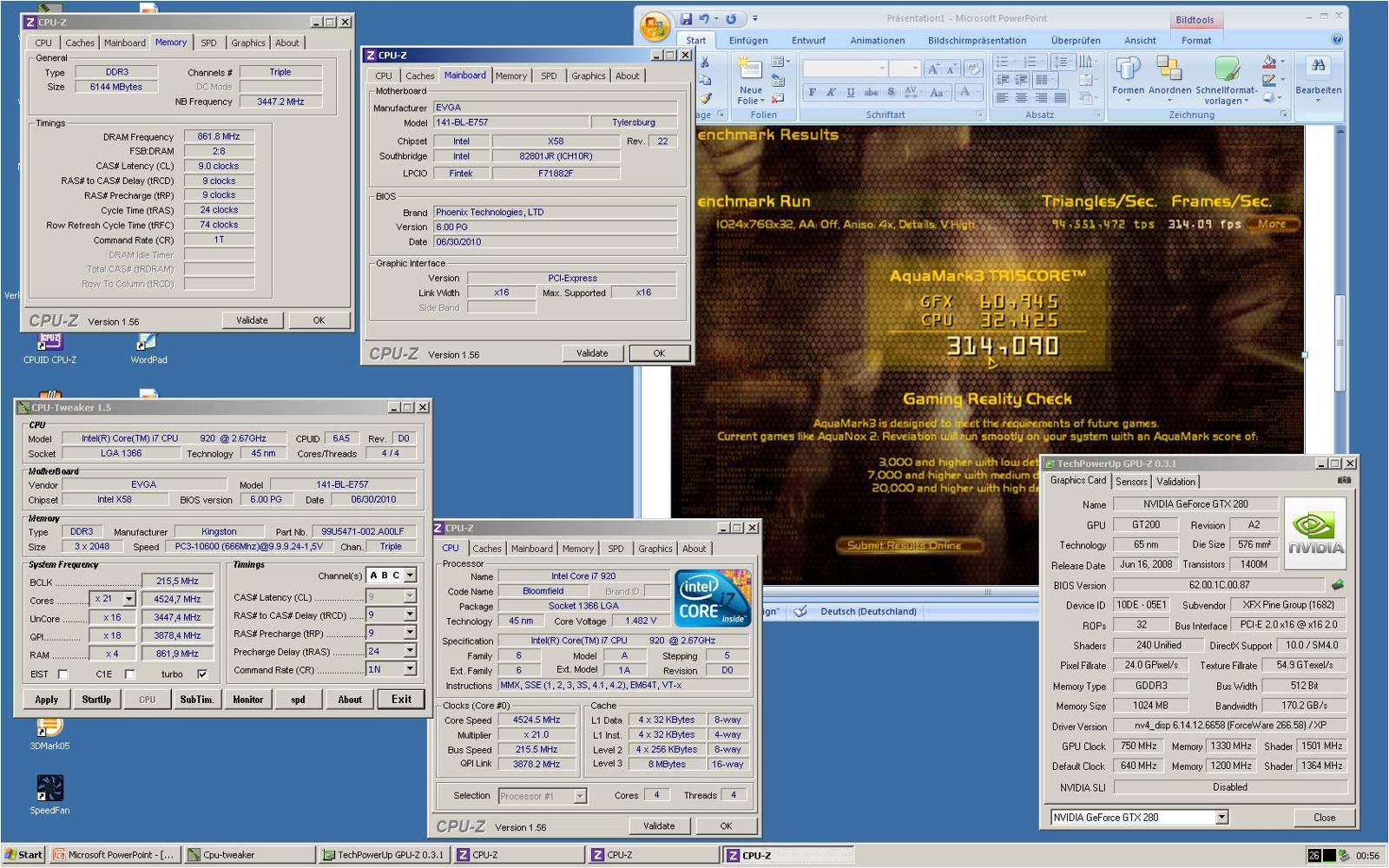
Task: Open Schnellformatvorlagen quick styles icon
Action: click(x=1227, y=69)
